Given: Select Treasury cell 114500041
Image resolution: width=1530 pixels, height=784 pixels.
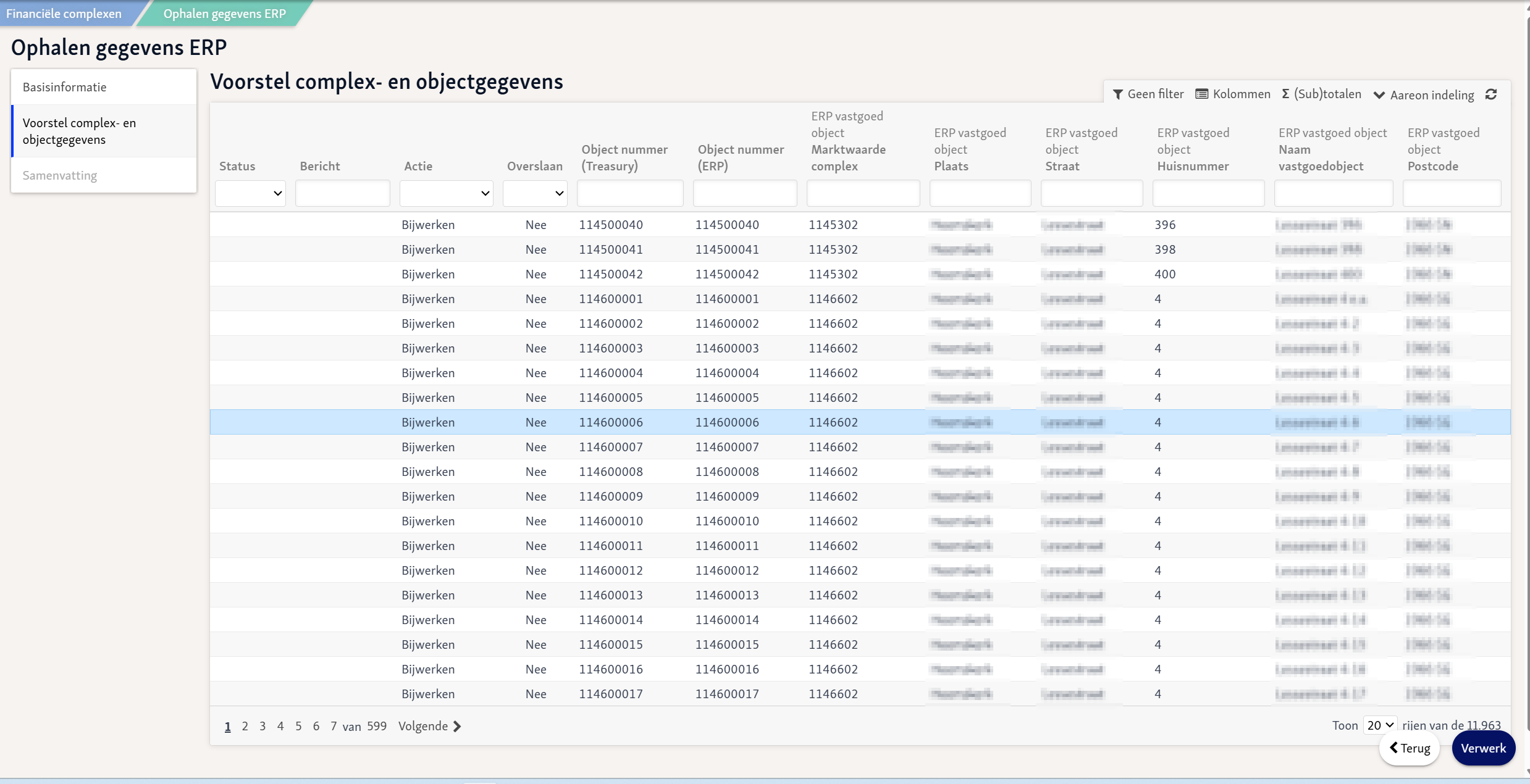Looking at the screenshot, I should 611,249.
